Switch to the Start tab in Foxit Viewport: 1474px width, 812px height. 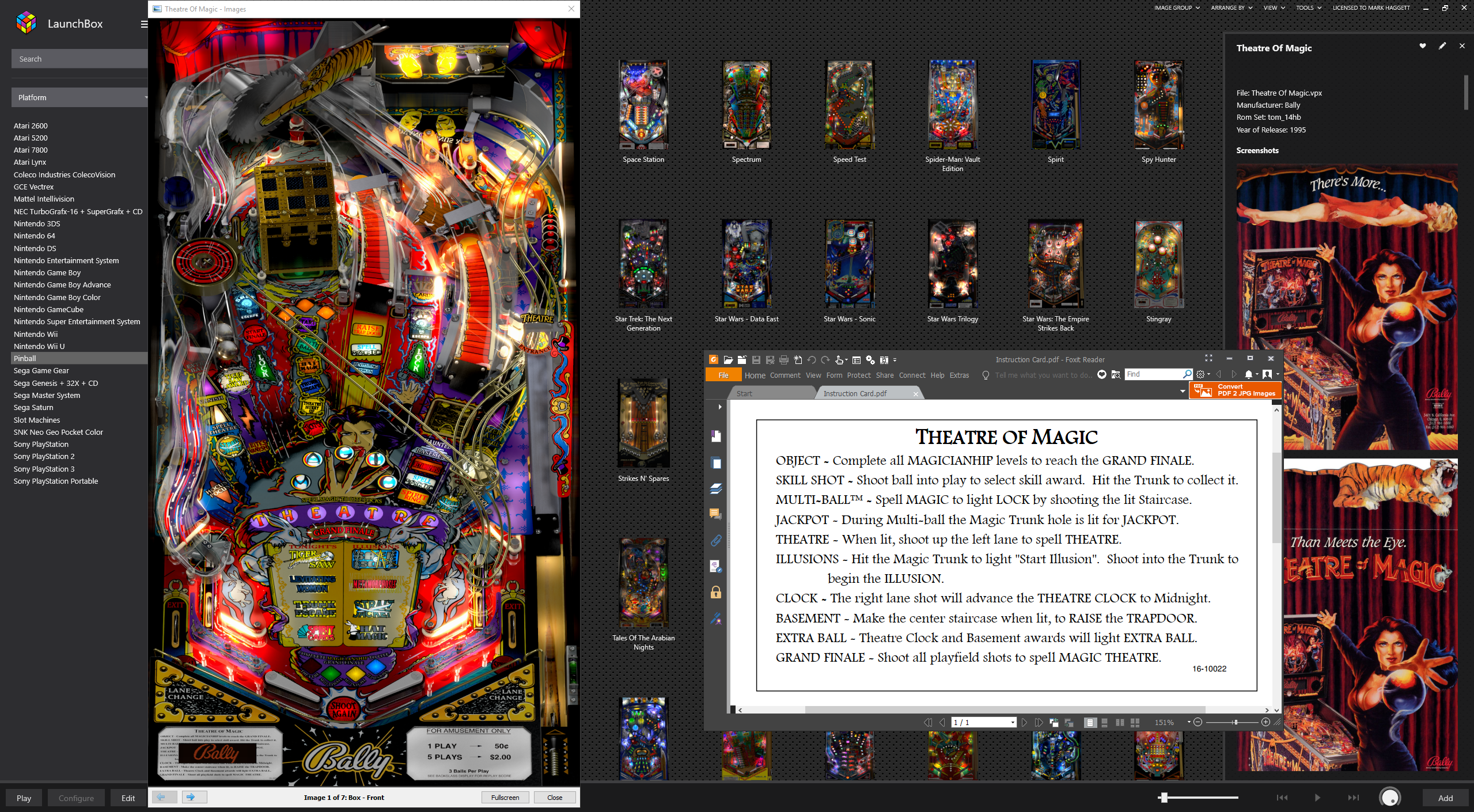(744, 394)
